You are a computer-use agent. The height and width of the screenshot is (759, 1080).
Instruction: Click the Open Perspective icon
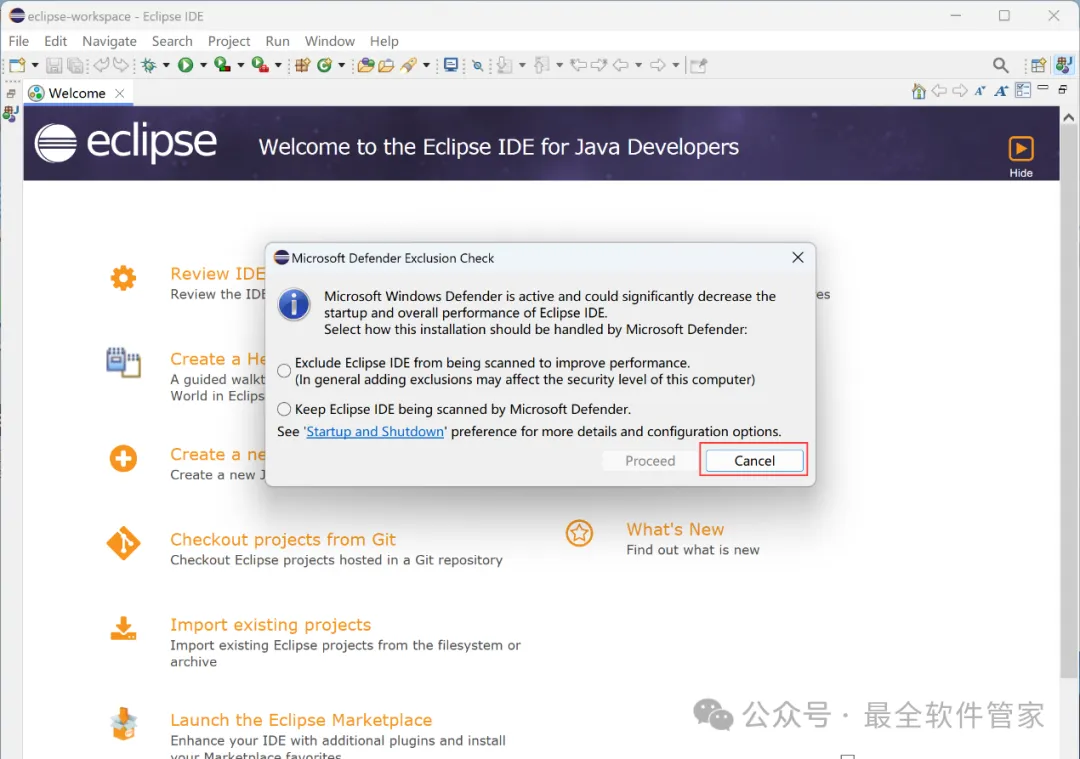coord(1038,65)
